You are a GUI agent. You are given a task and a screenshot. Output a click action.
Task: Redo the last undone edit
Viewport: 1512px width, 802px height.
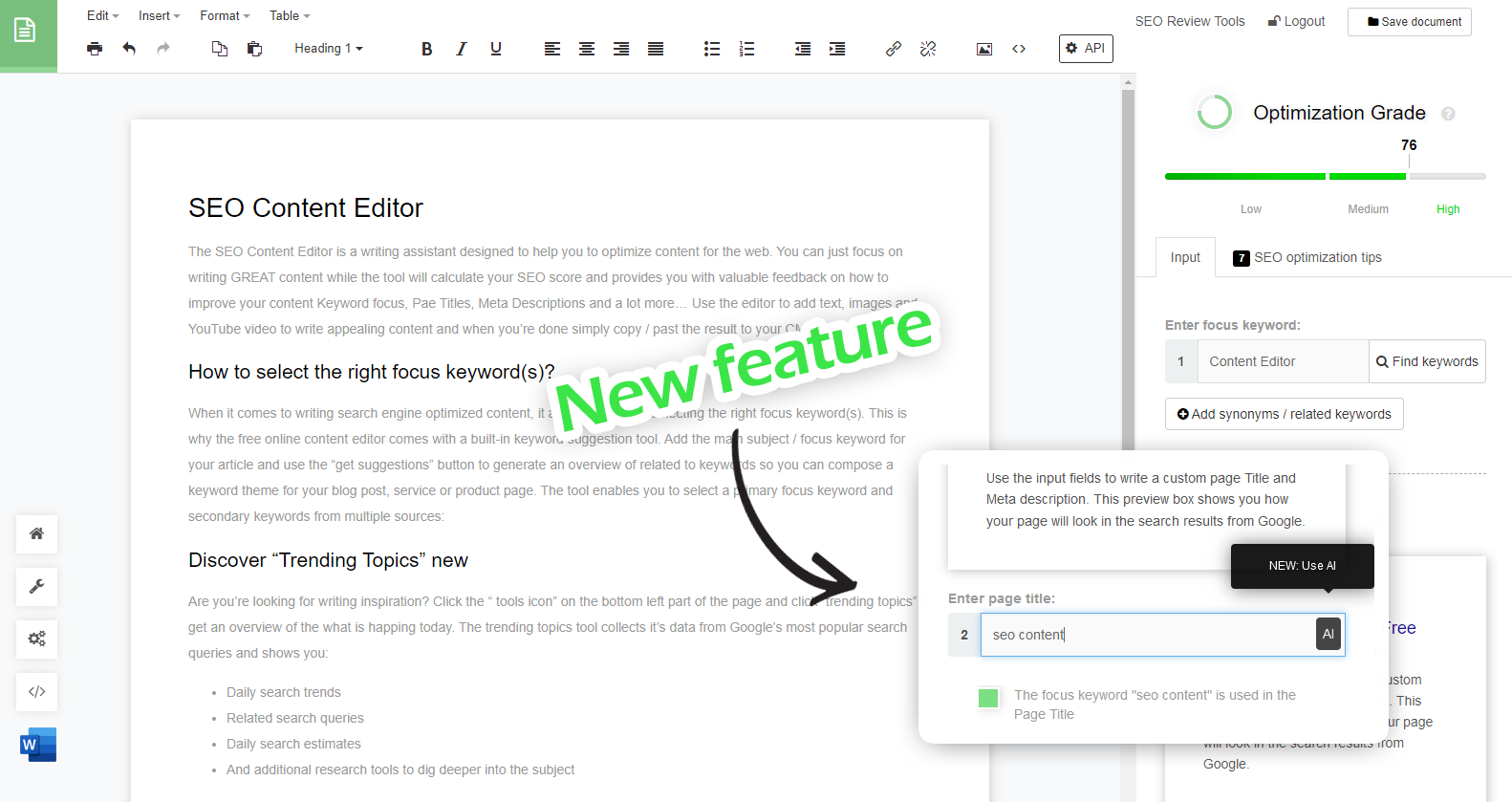pos(163,49)
